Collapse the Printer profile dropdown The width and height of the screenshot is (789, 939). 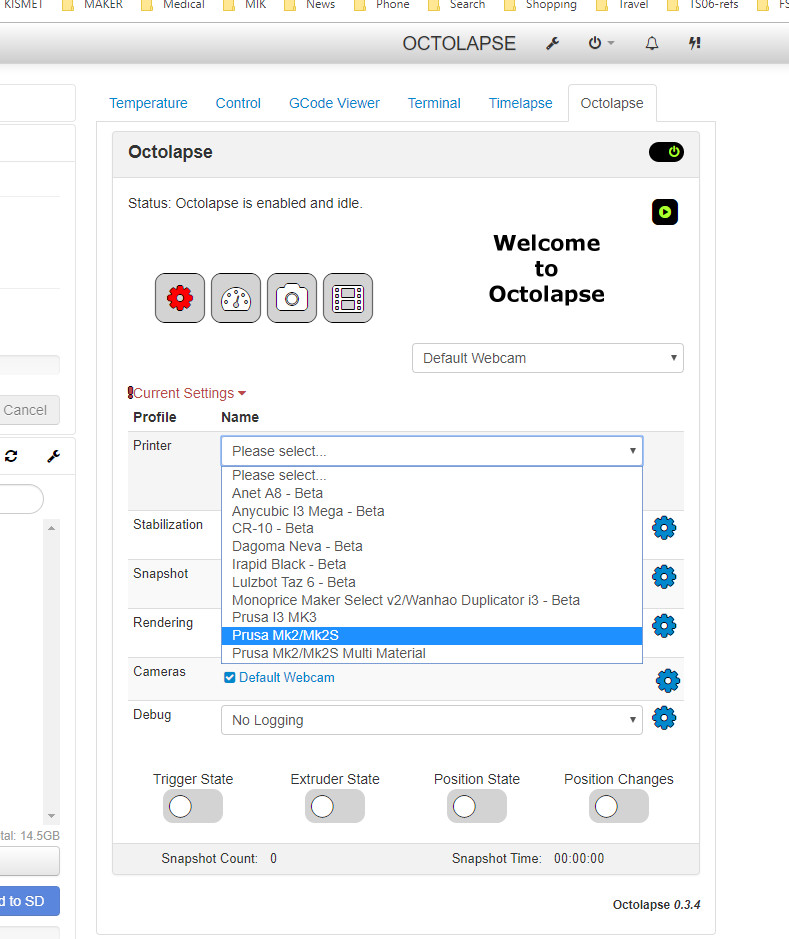[x=432, y=451]
